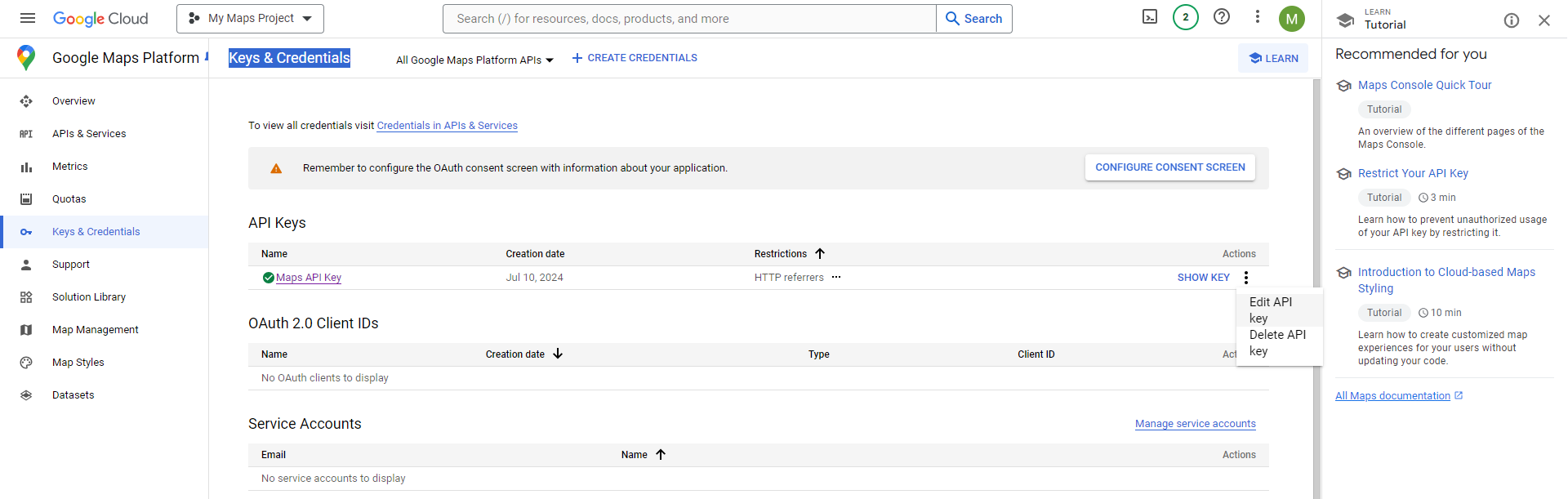Open Solution Library
Image resolution: width=1568 pixels, height=499 pixels.
coord(89,297)
